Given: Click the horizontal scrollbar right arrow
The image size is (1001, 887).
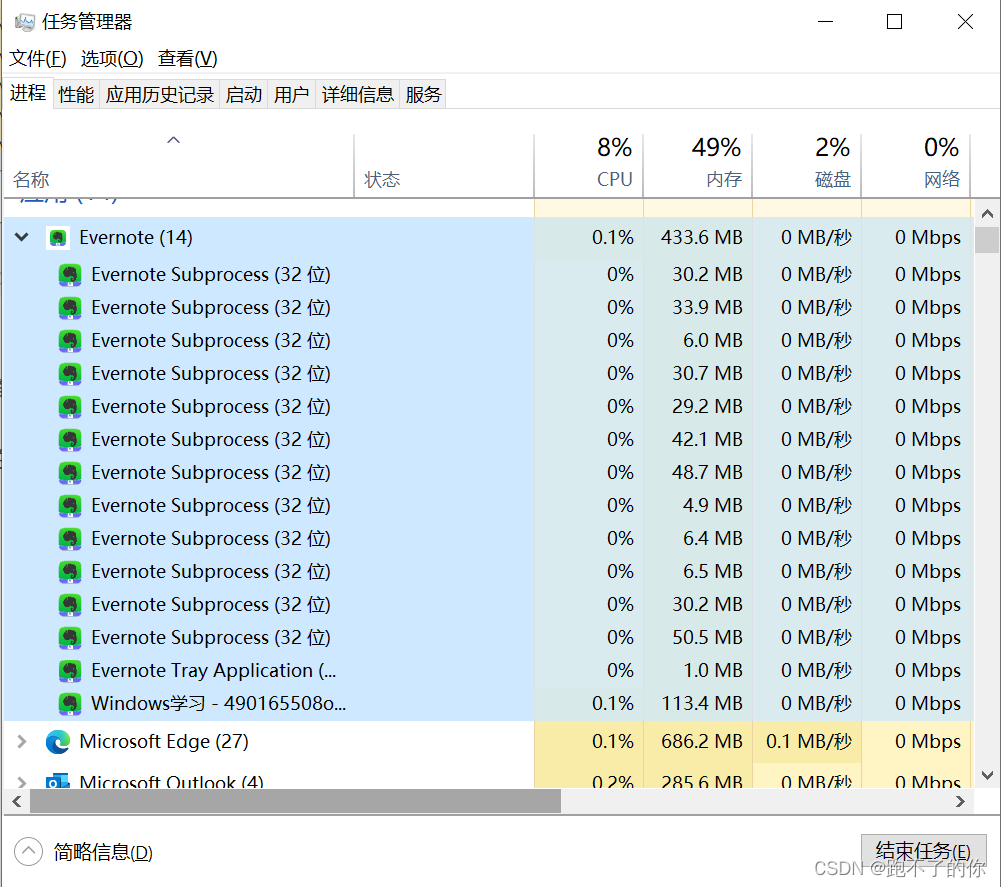Looking at the screenshot, I should click(960, 801).
